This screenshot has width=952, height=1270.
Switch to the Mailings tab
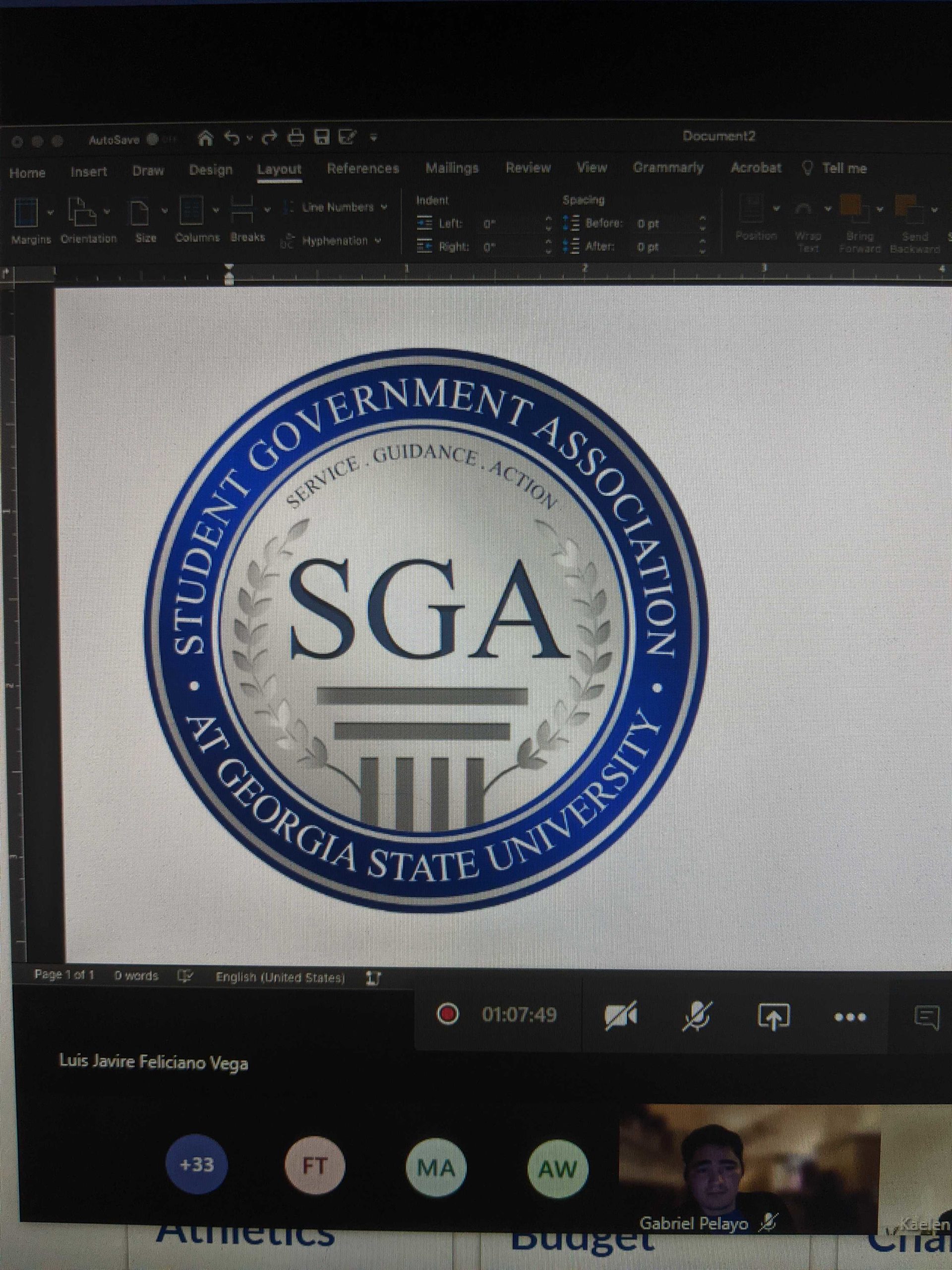(x=452, y=168)
